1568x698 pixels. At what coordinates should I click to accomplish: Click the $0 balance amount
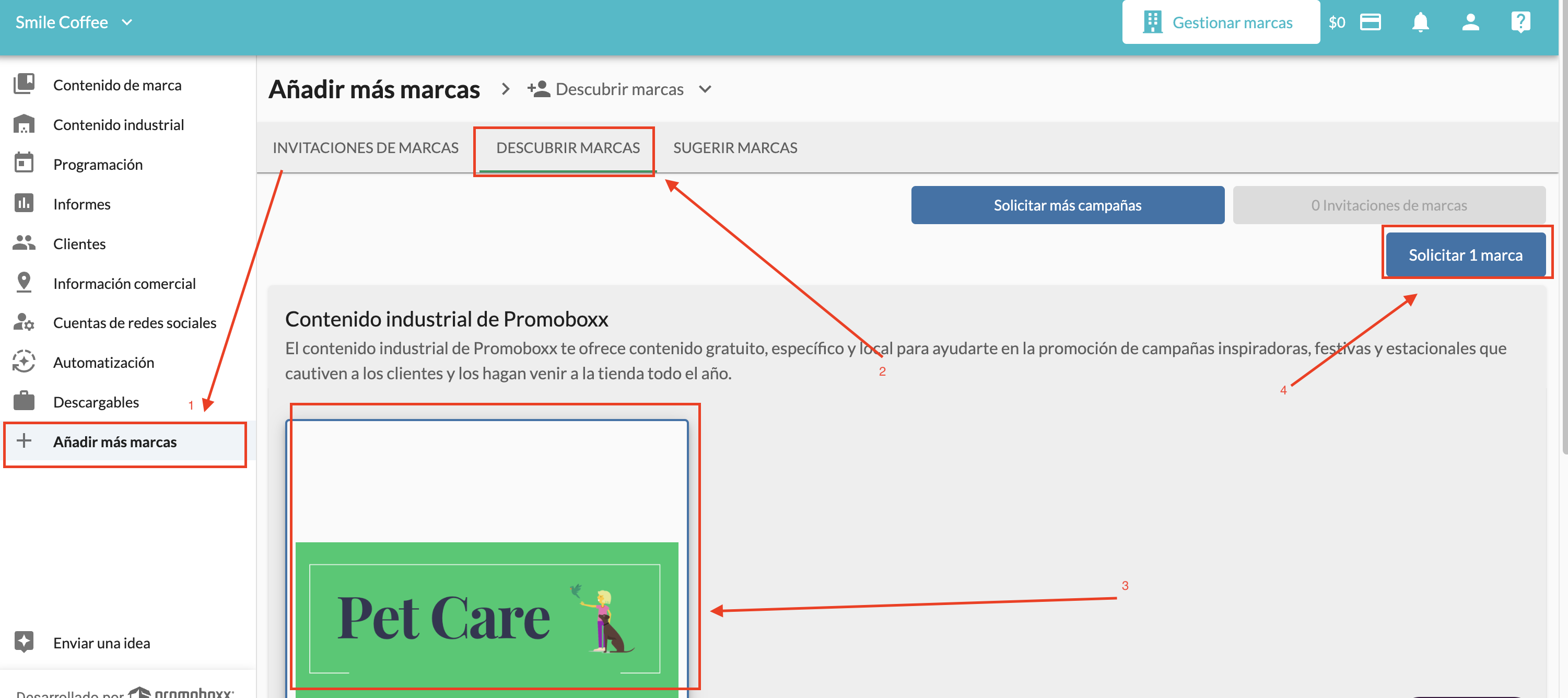tap(1337, 22)
